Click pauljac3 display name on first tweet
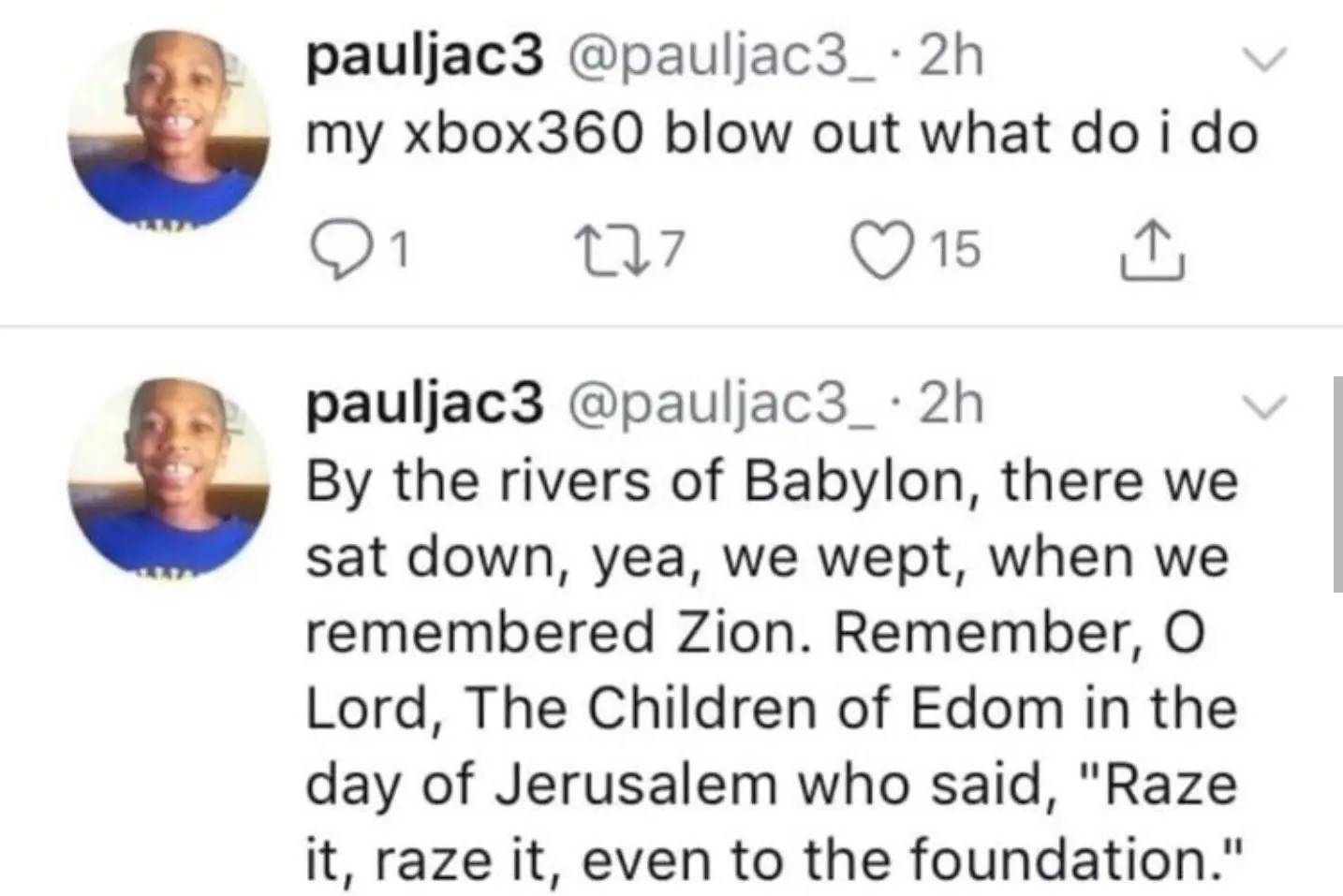The height and width of the screenshot is (896, 1343). coord(425,58)
